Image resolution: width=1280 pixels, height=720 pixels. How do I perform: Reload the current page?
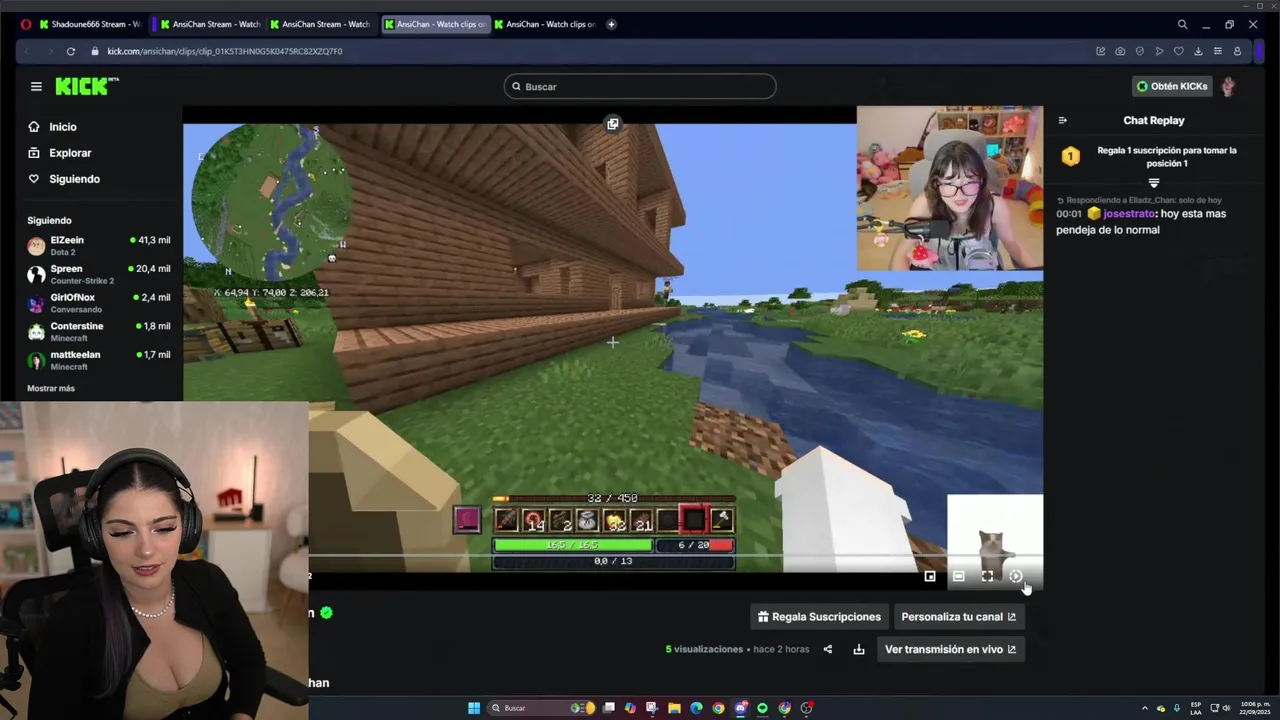click(x=71, y=51)
